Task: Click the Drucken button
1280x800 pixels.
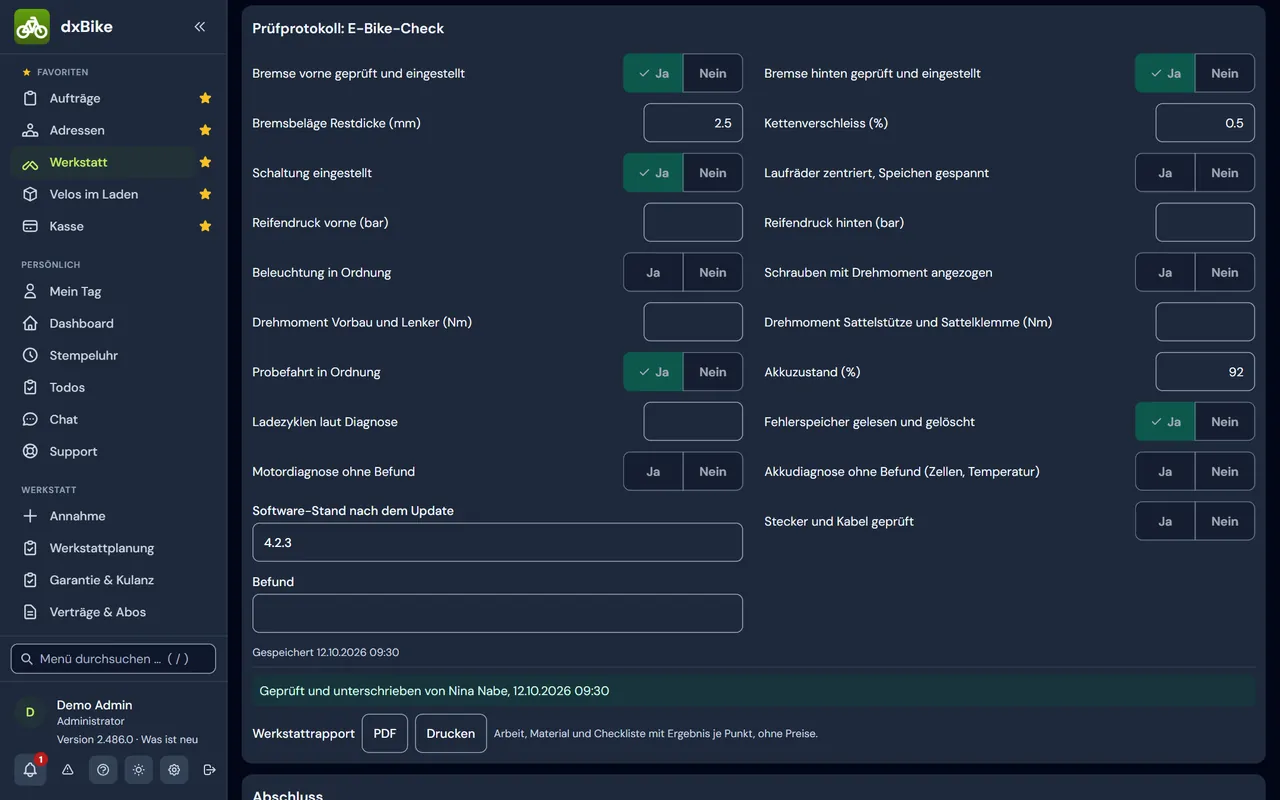Action: pyautogui.click(x=451, y=733)
